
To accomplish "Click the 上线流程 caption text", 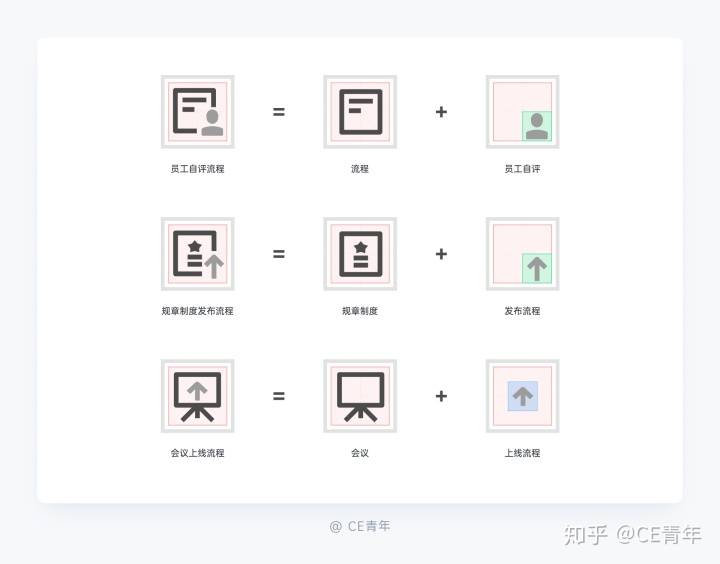I will (523, 453).
